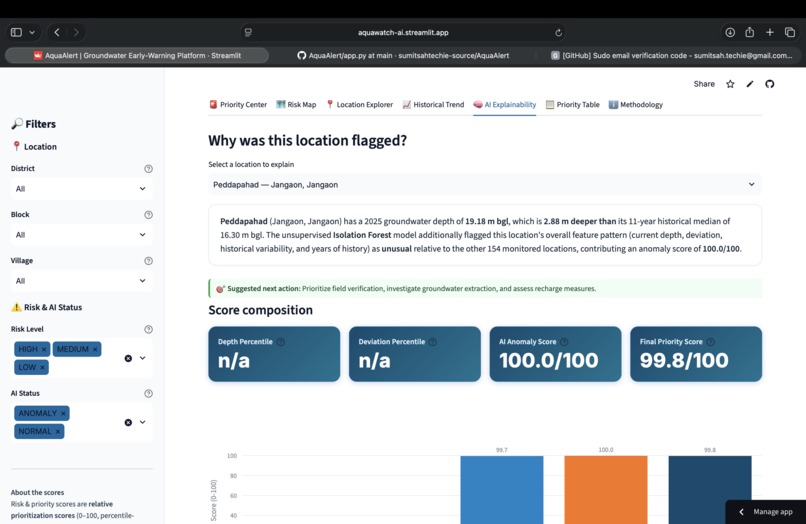Open the Methodology tab
This screenshot has width=806, height=524.
636,104
